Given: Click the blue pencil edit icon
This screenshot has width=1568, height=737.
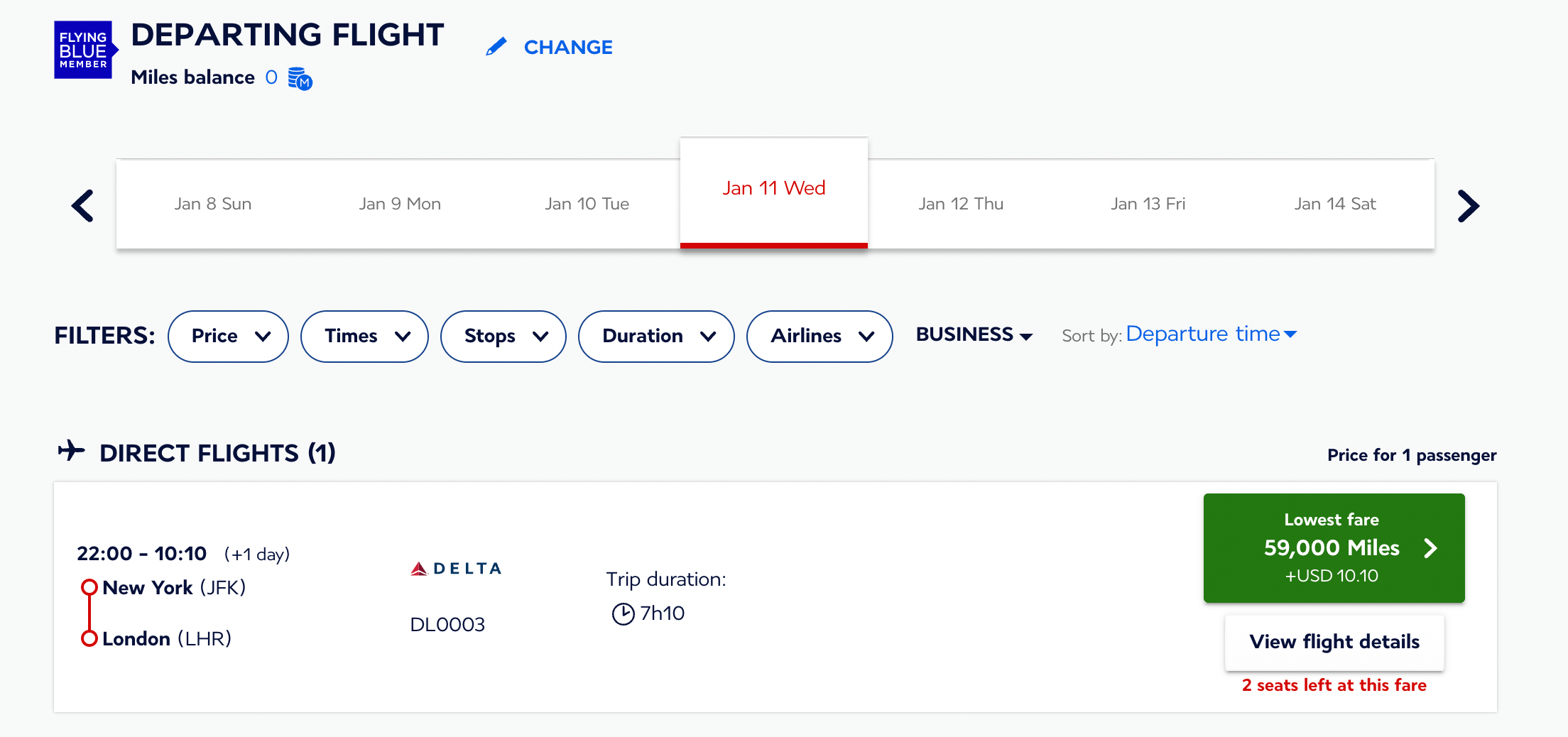Looking at the screenshot, I should [x=496, y=47].
